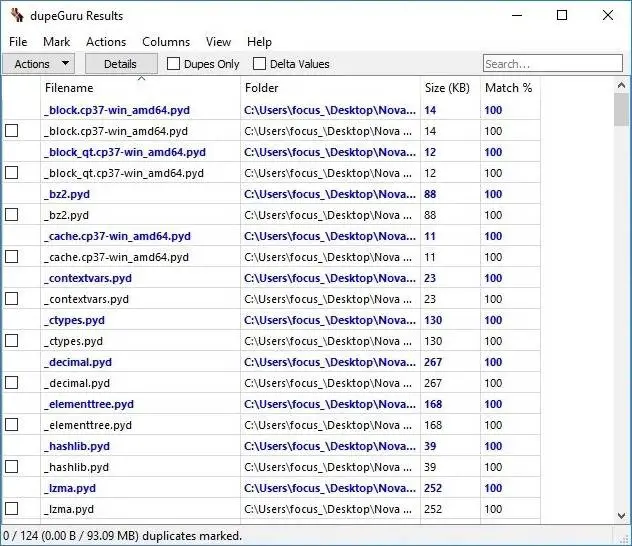The height and width of the screenshot is (546, 632).
Task: Expand the Actions dropdown button in toolbar
Action: point(39,64)
